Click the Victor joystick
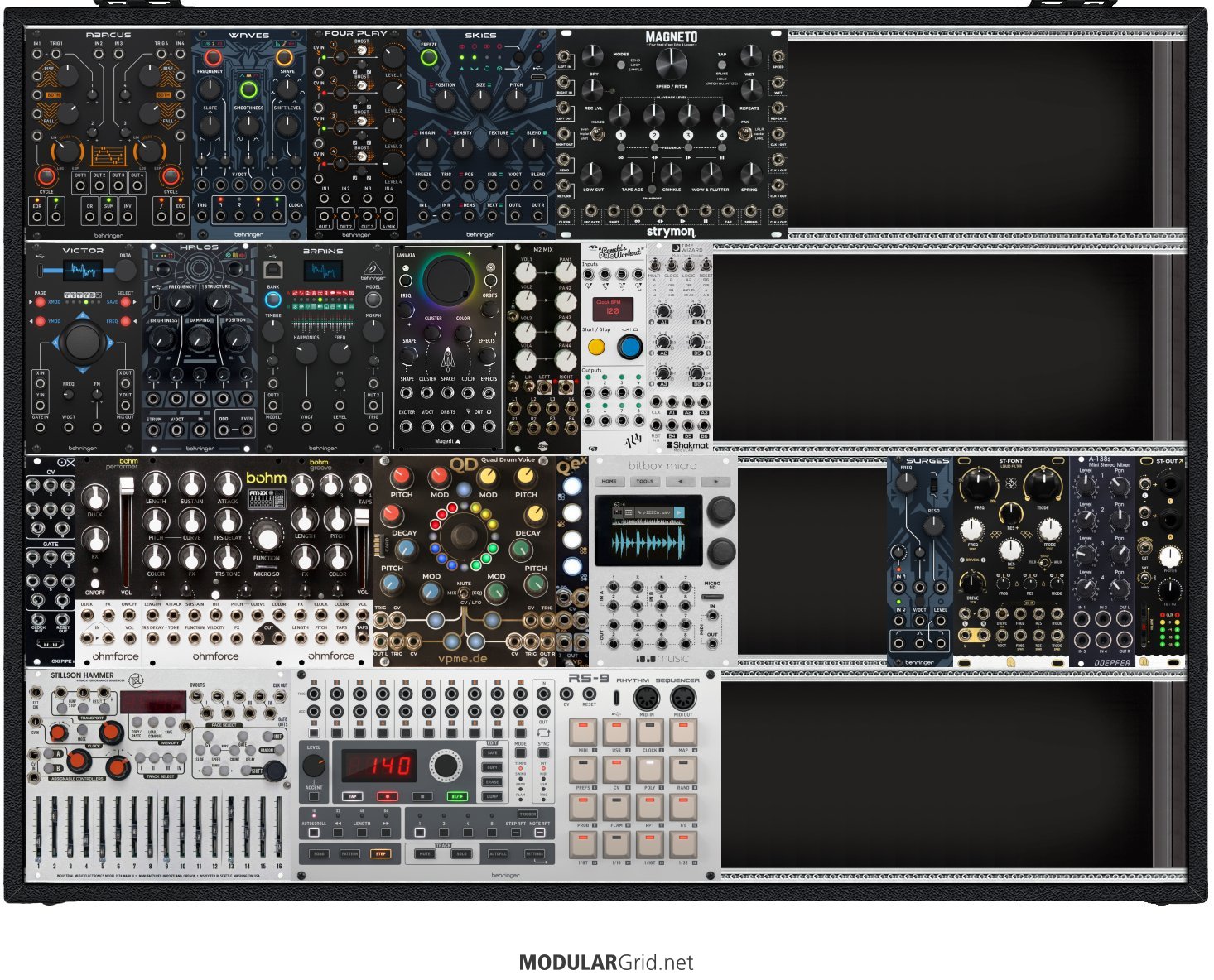This screenshot has height=980, width=1214. click(x=82, y=342)
